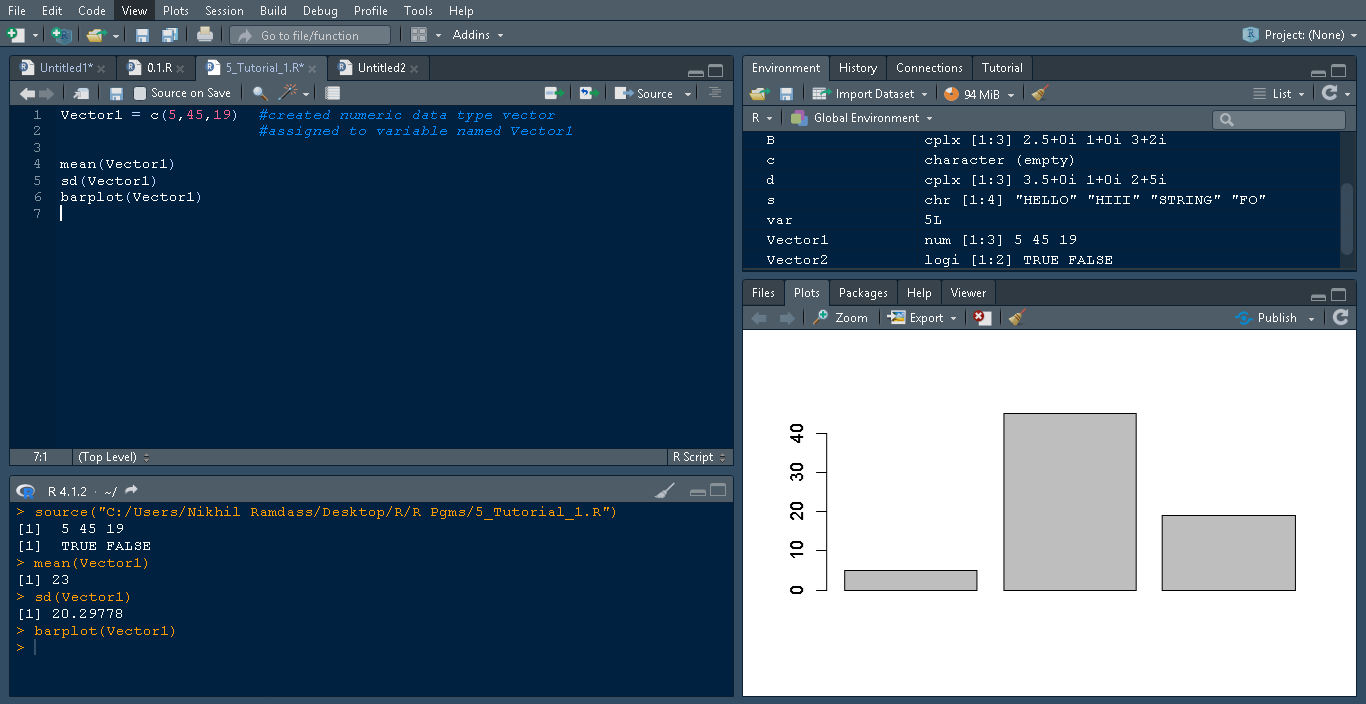The height and width of the screenshot is (704, 1366).
Task: Create a new R script with the new file icon
Action: tap(16, 34)
